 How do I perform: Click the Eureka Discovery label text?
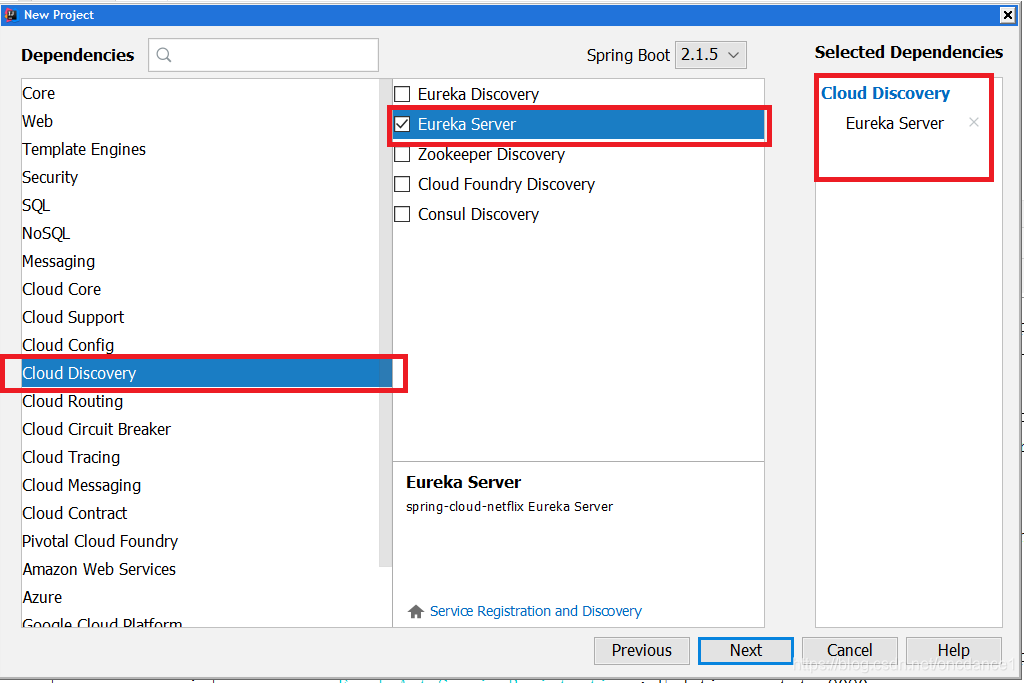coord(478,95)
